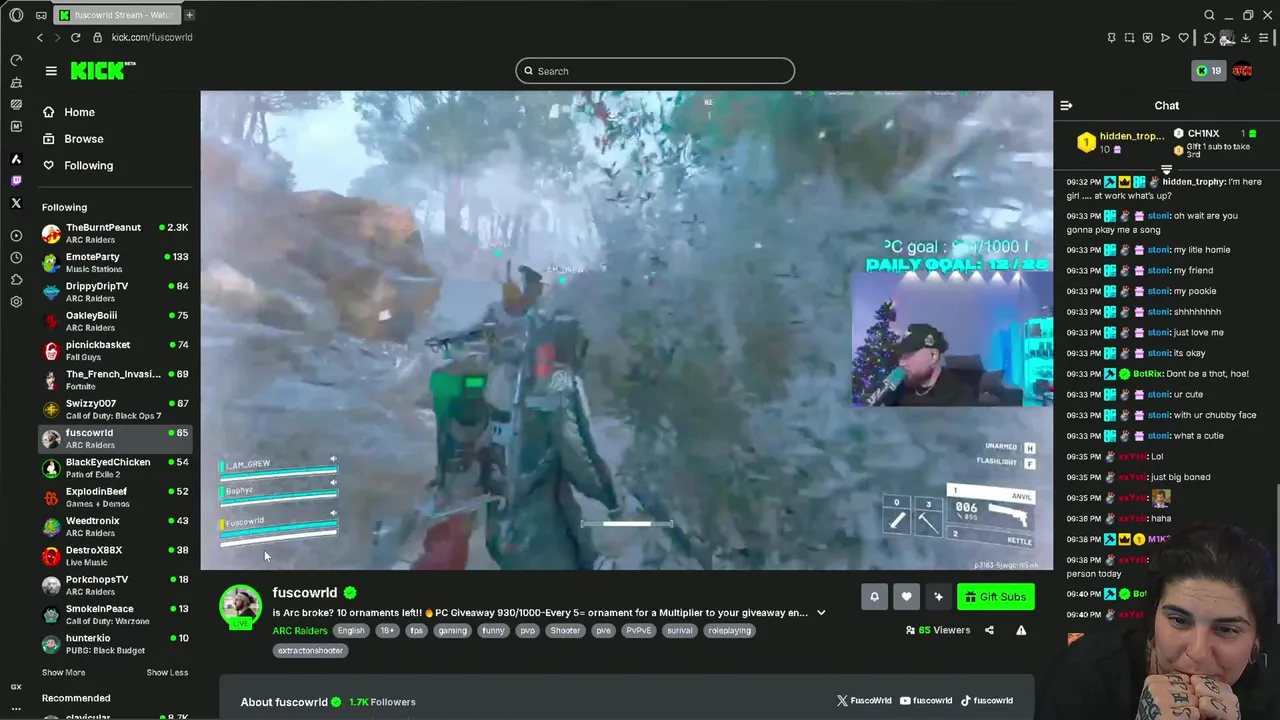Open Opera sidebar player icon
This screenshot has height=720, width=1280.
[16, 236]
